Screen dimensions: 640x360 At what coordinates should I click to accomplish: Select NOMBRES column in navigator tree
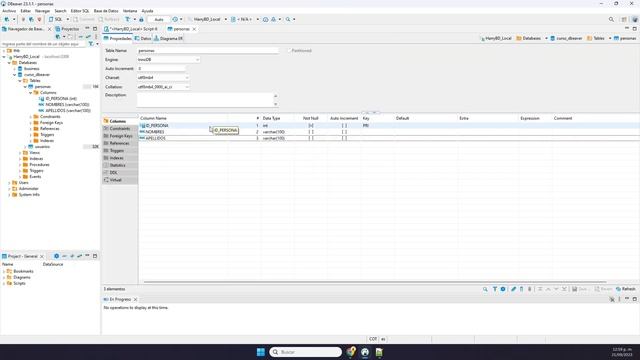click(64, 104)
